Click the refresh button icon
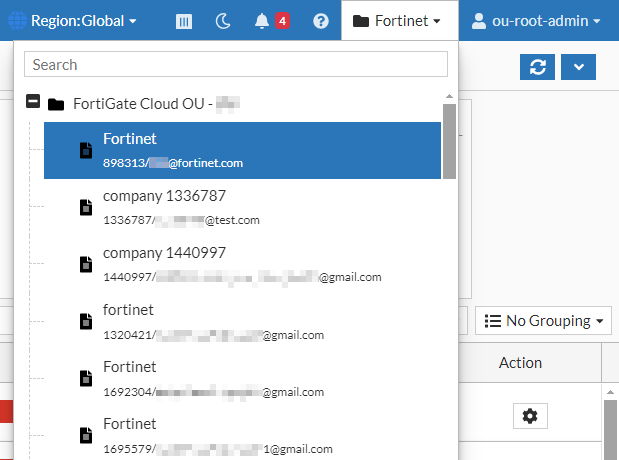Viewport: 619px width, 460px height. [x=537, y=66]
